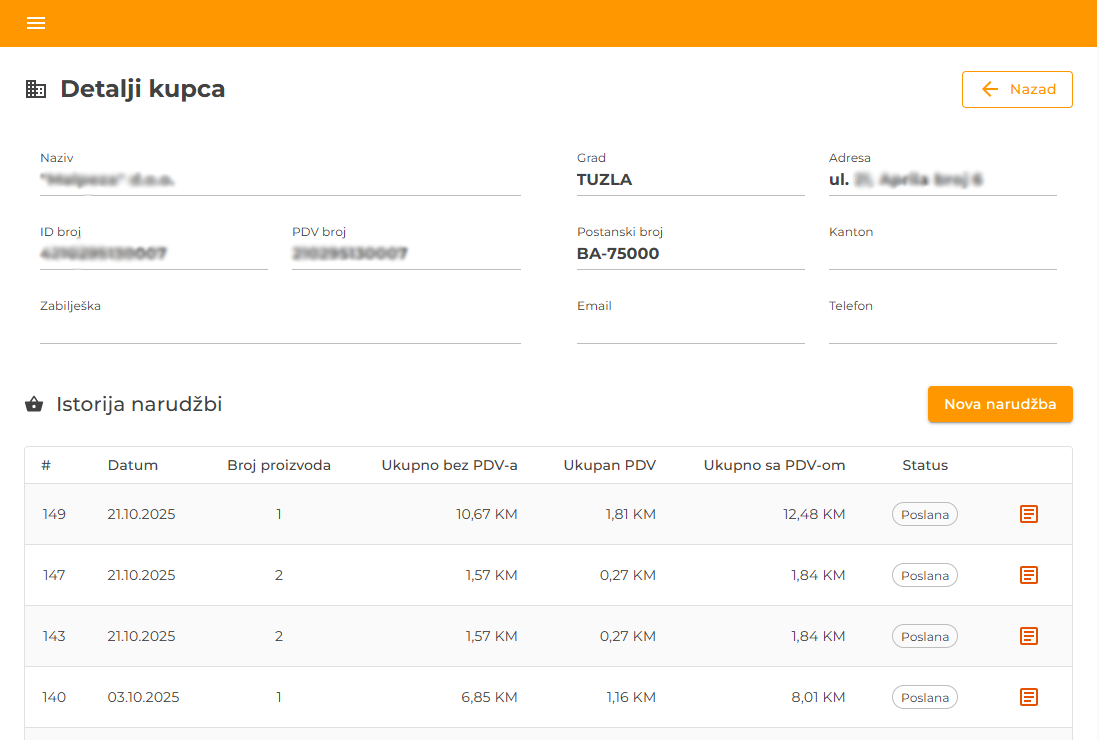Screen dimensions: 1099x740
Task: Open the hamburger navigation menu
Action: 36,23
